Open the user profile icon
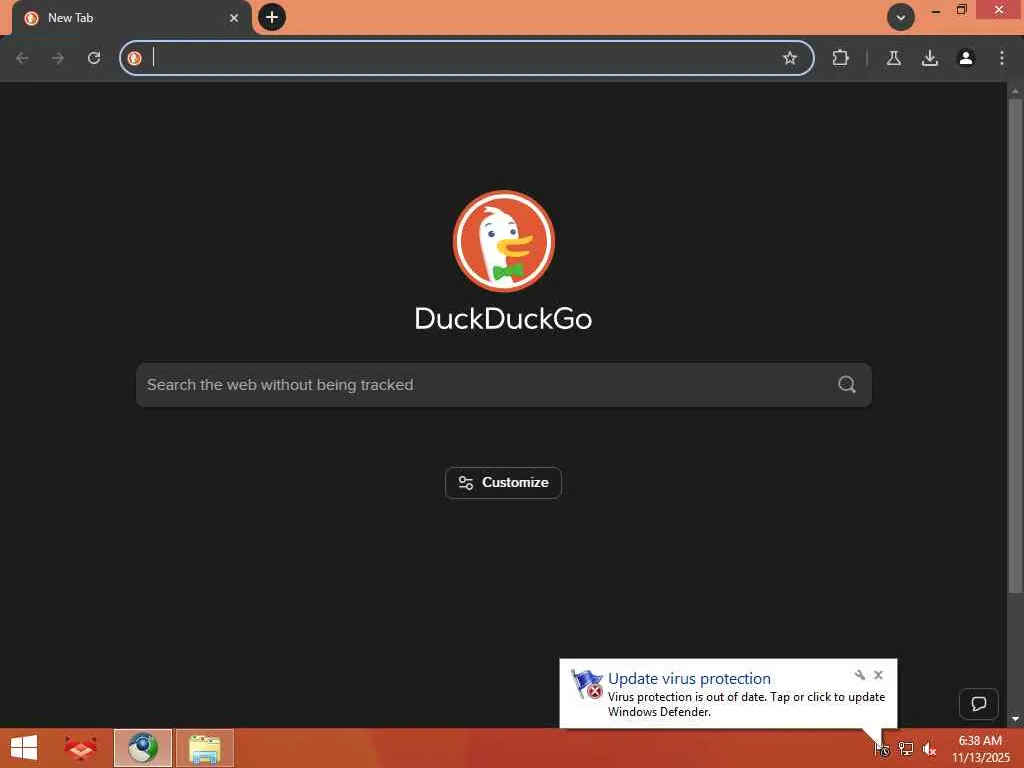The height and width of the screenshot is (768, 1024). 965,58
